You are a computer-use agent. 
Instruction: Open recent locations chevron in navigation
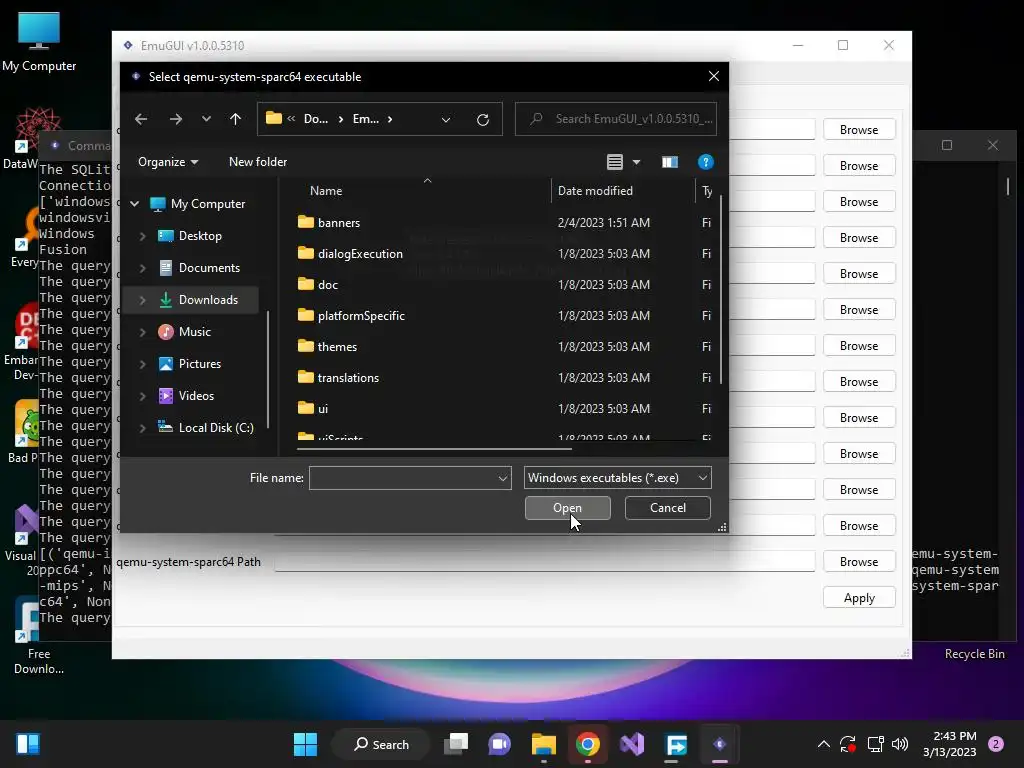click(x=206, y=119)
